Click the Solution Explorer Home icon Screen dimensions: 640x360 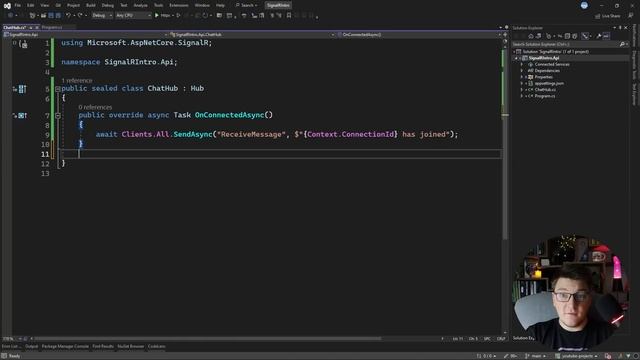click(x=531, y=36)
